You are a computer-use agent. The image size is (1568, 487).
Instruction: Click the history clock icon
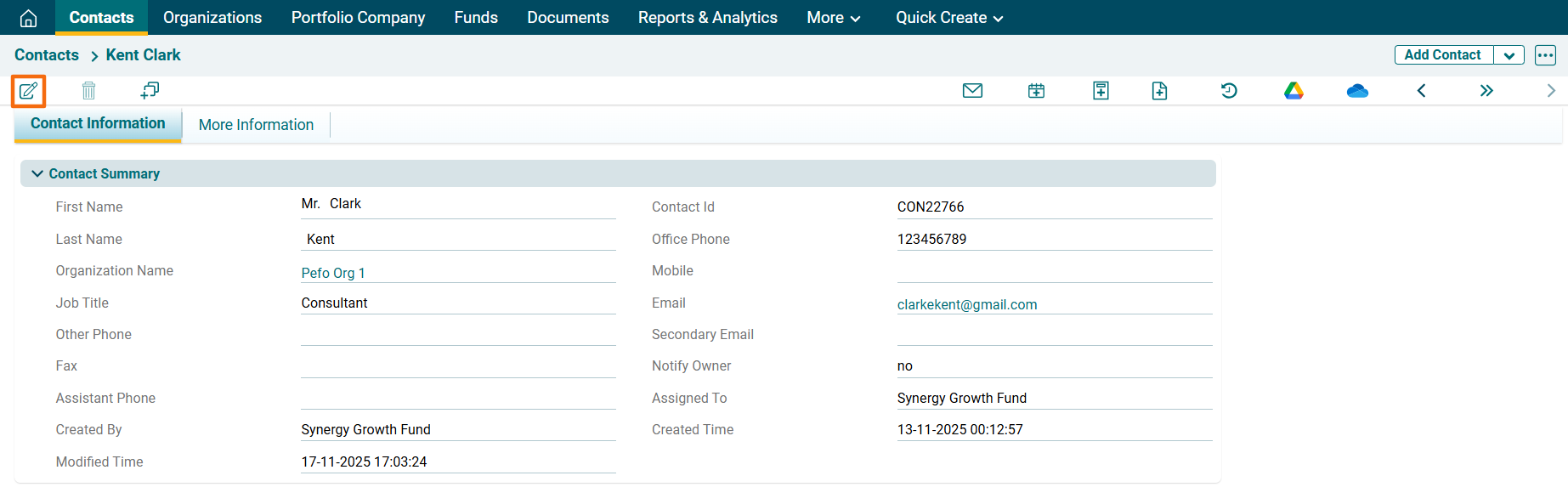(1229, 91)
